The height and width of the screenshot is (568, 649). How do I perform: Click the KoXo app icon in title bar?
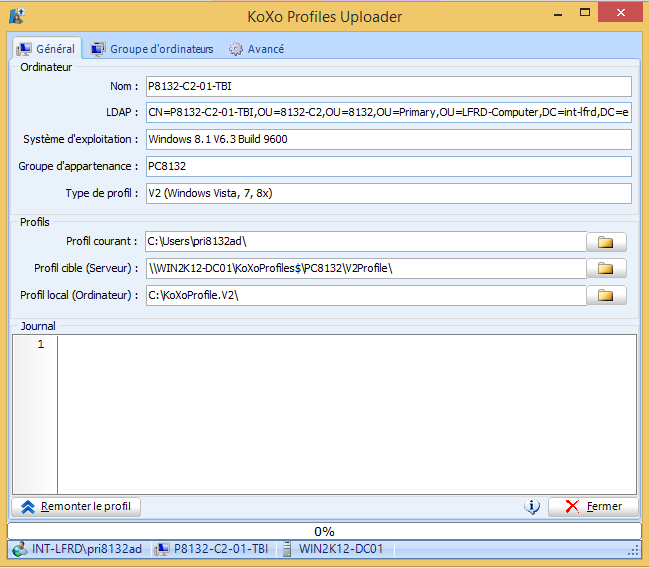click(17, 16)
